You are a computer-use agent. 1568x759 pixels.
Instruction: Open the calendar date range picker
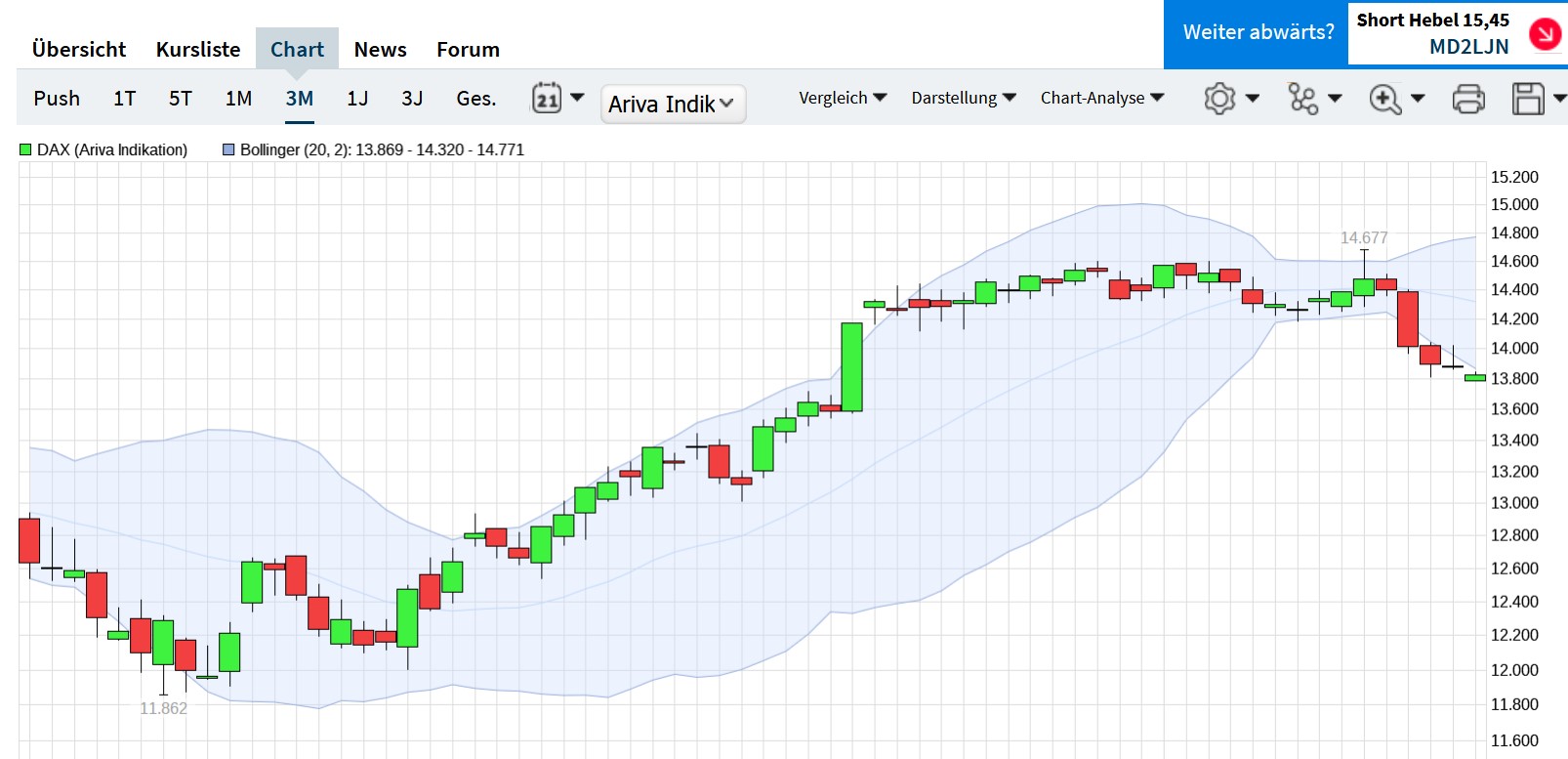tap(547, 98)
